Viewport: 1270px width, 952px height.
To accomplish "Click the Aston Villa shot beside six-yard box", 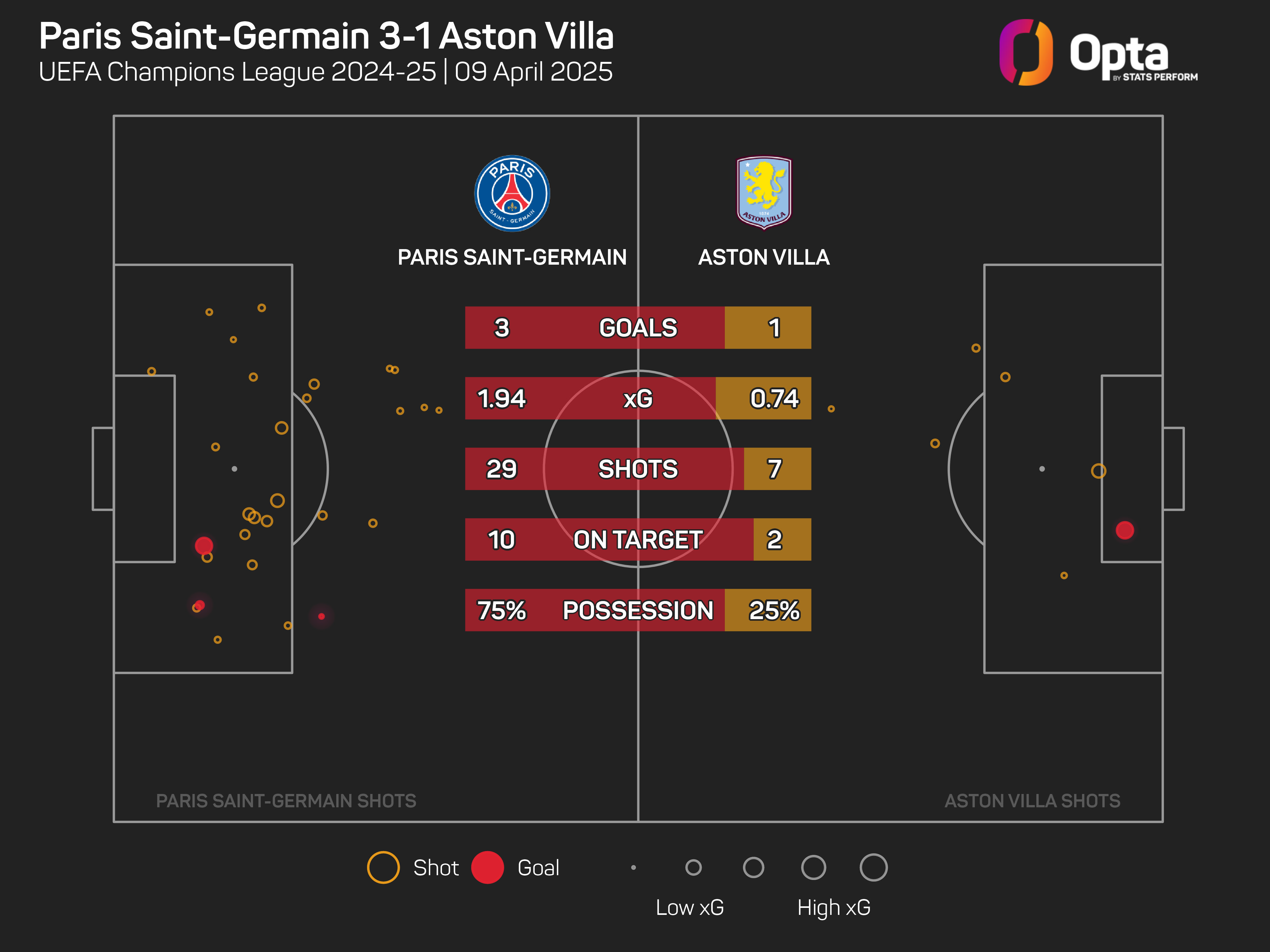I will coord(1098,471).
